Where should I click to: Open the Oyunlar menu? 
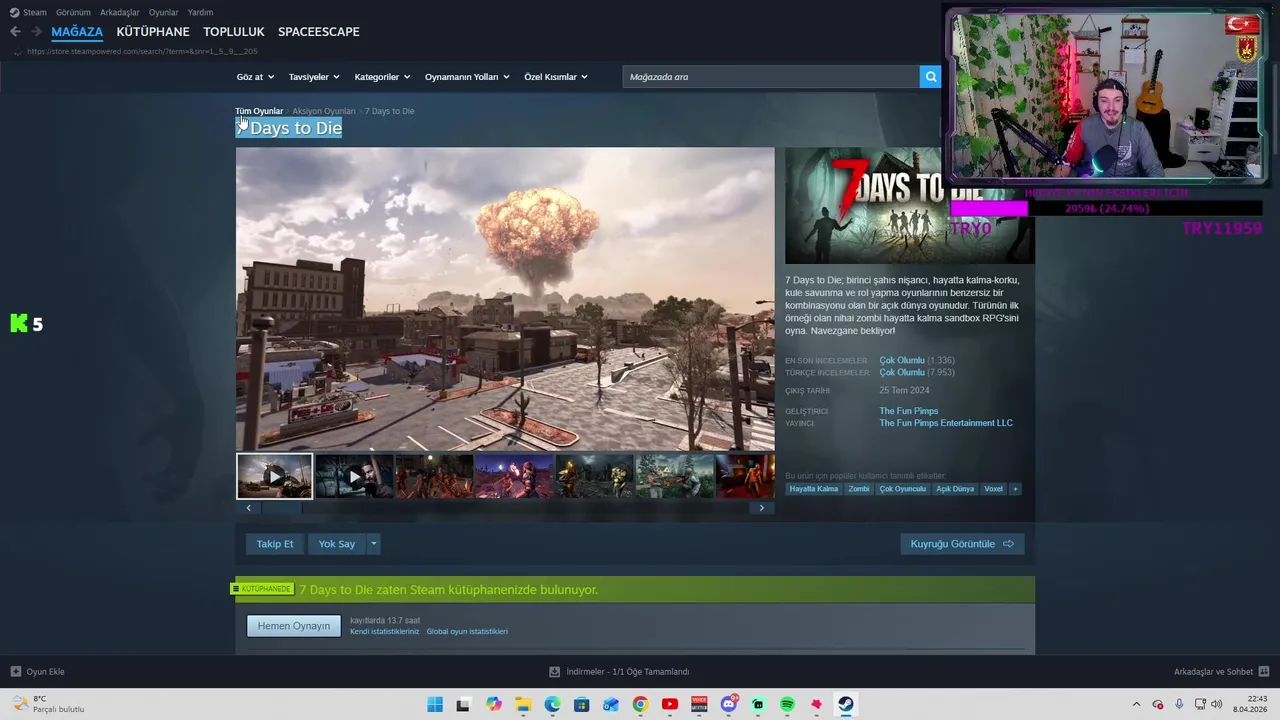(x=164, y=12)
